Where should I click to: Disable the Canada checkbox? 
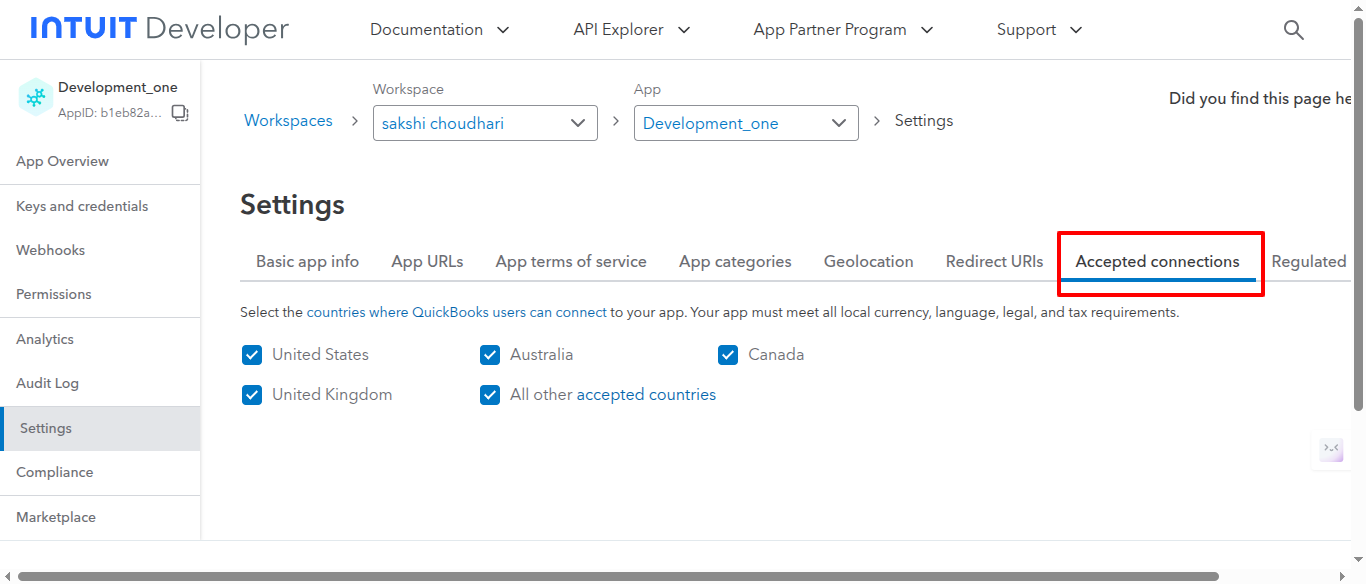coord(728,355)
